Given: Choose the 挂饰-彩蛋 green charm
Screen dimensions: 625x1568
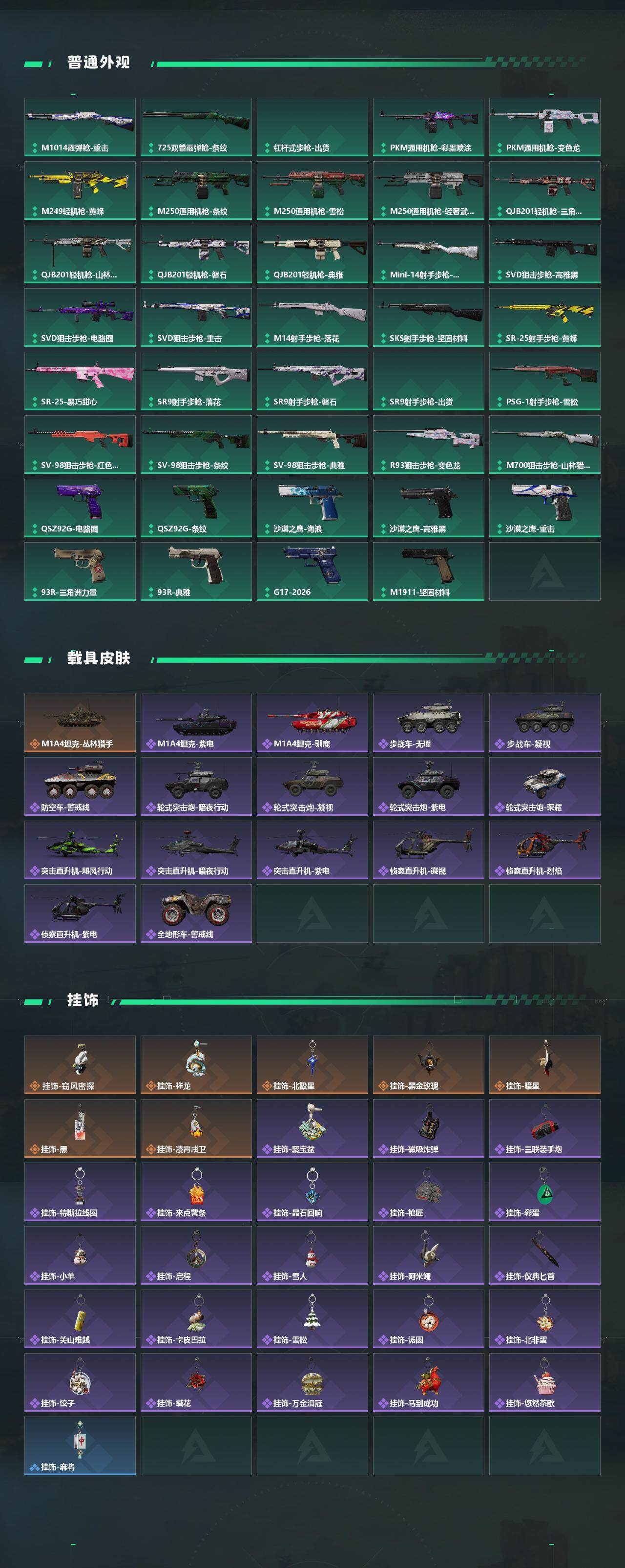Looking at the screenshot, I should click(x=544, y=1192).
